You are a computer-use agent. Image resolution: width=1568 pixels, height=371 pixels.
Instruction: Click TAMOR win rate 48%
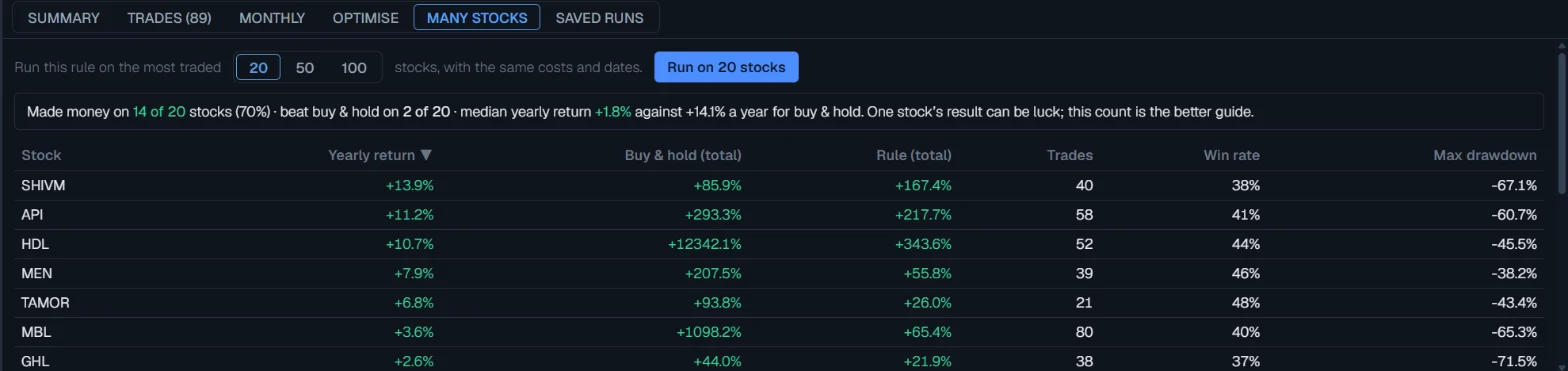coord(1246,302)
